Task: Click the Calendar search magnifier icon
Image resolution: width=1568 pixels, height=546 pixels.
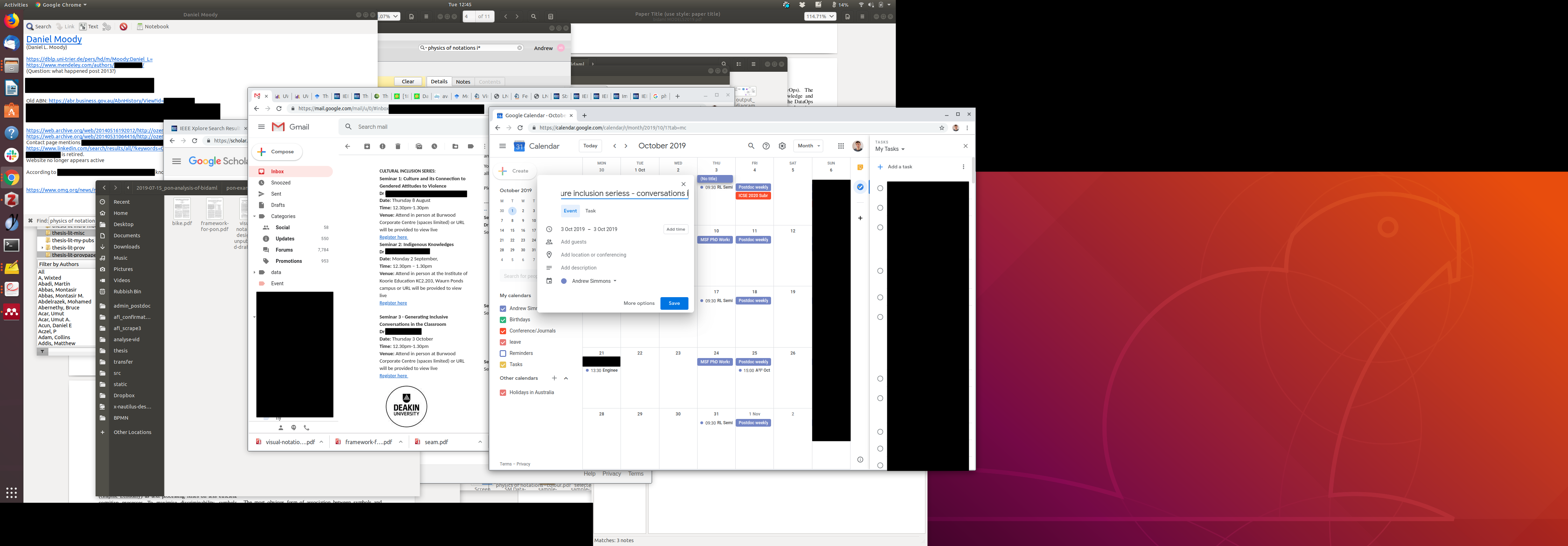Action: 750,146
